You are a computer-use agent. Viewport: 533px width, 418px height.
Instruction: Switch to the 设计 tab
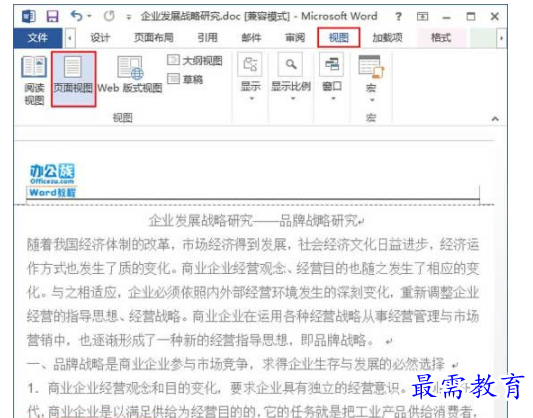(x=100, y=37)
